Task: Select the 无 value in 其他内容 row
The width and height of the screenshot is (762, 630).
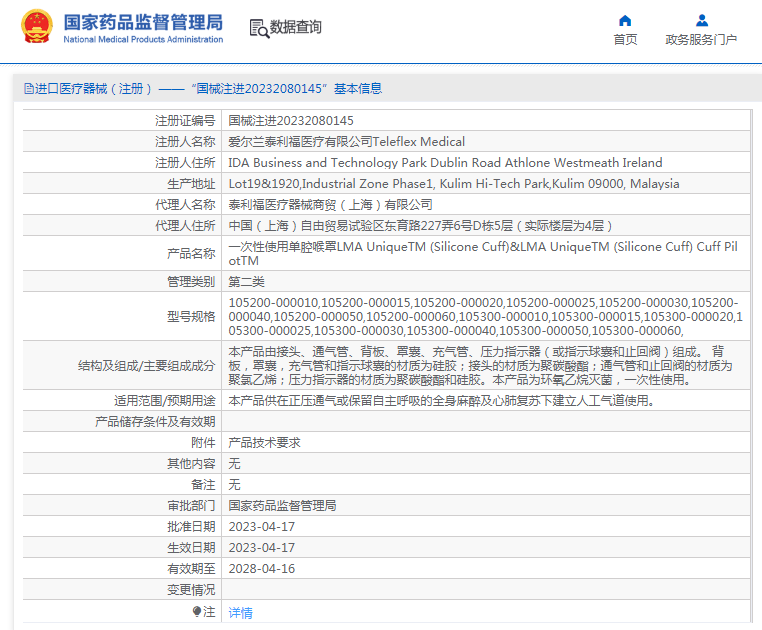Action: tap(234, 464)
